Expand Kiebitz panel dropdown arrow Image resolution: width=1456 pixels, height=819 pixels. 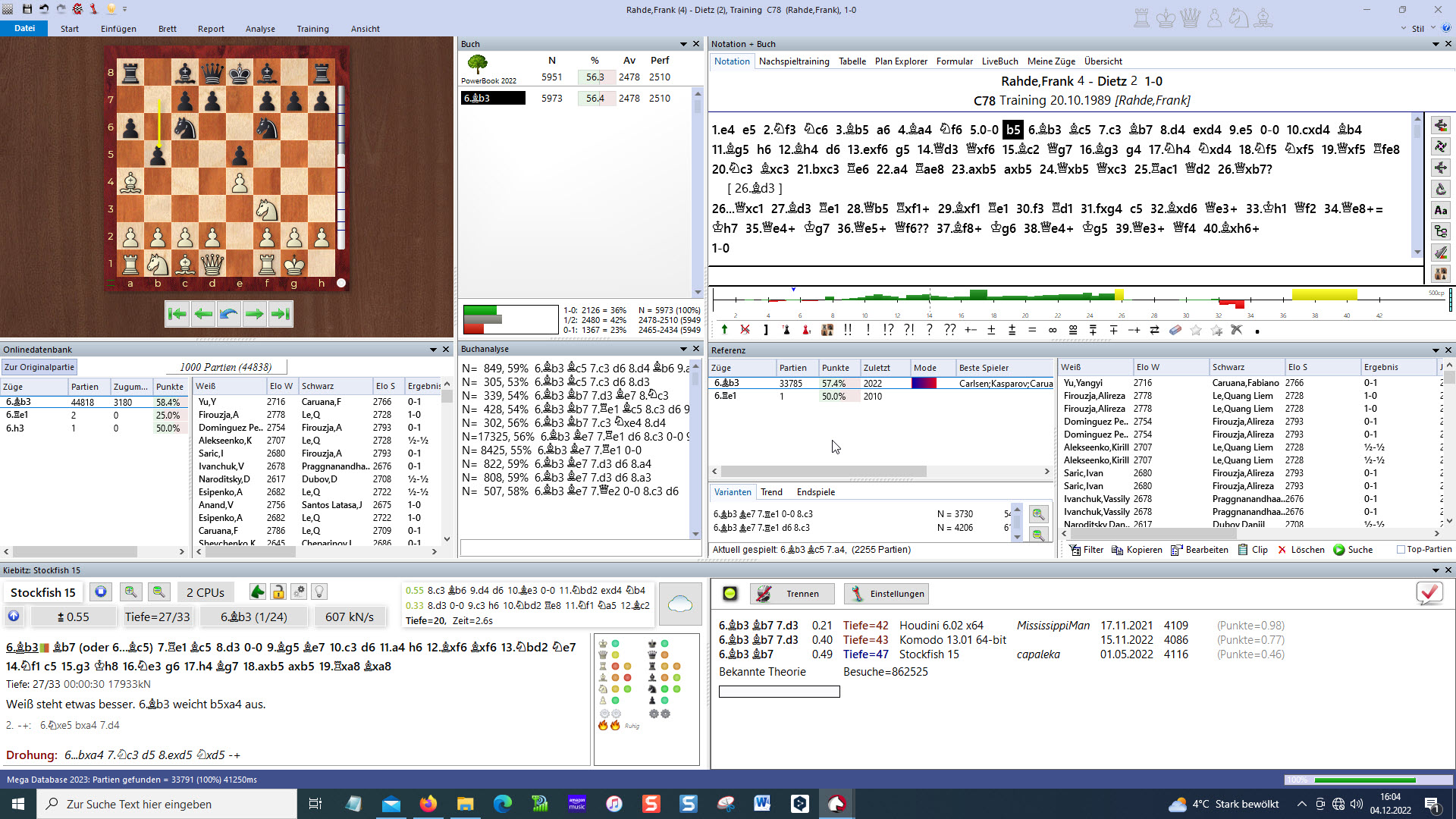(1436, 570)
